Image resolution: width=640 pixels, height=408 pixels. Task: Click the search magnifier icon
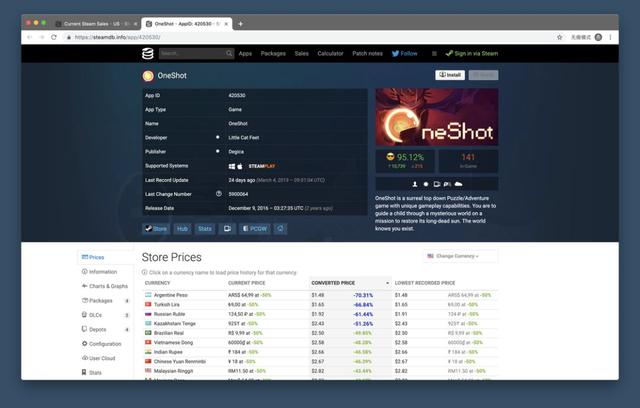226,54
